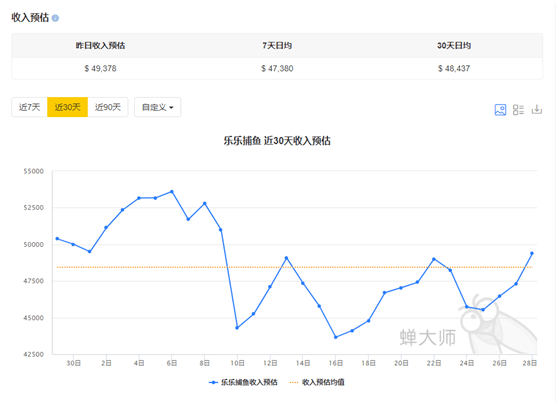The image size is (558, 405).
Task: Click the 30天日均 column header
Action: pos(454,46)
